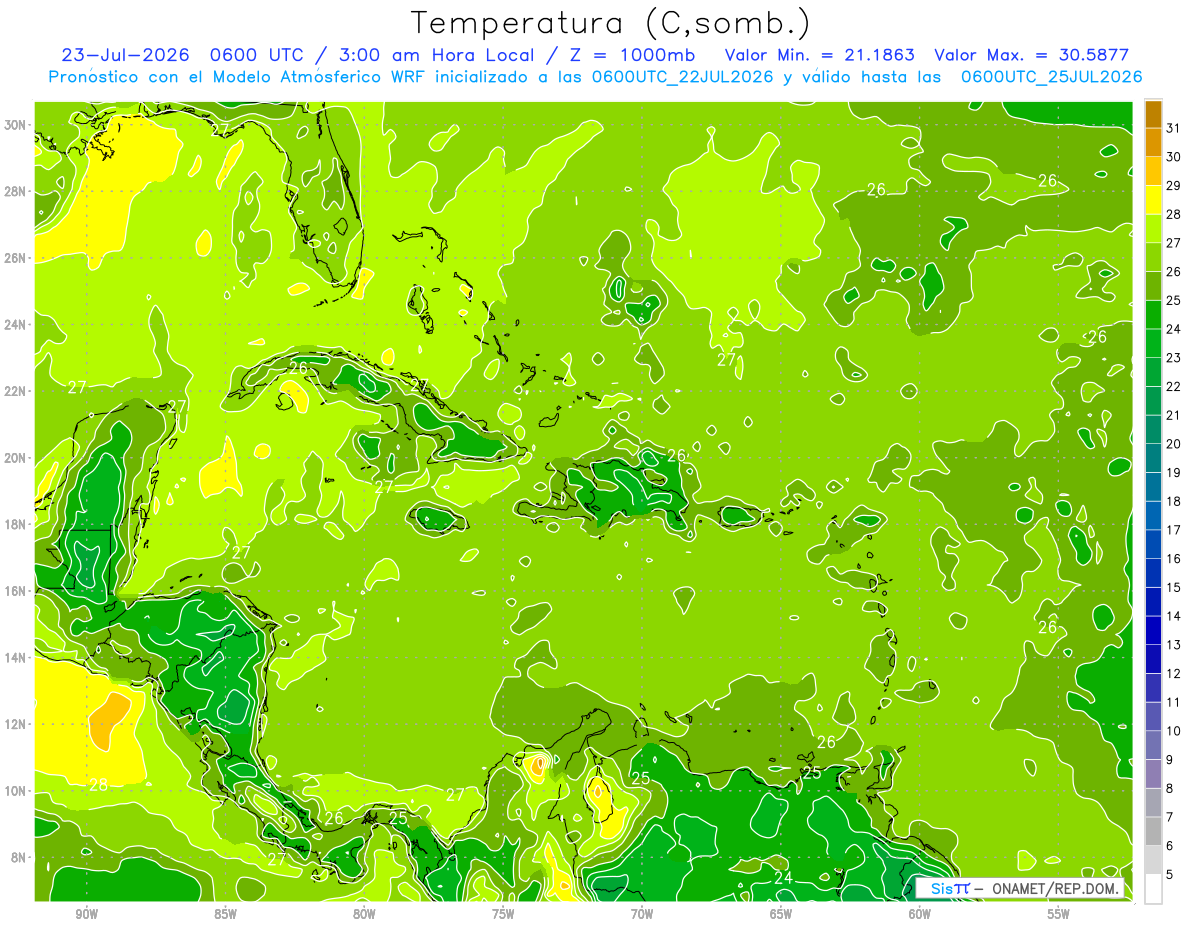This screenshot has height=927, width=1200.
Task: Click the latitude axis label "22N"
Action: coord(16,391)
